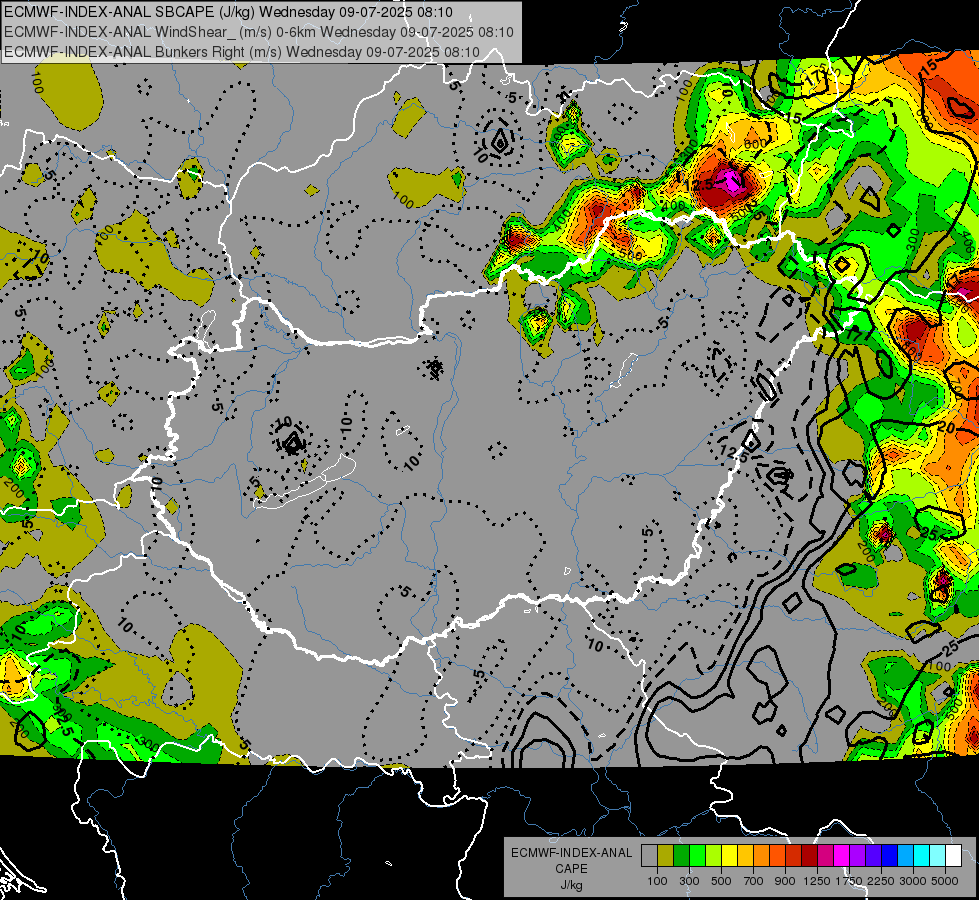Click the legend value 3000
979x900 pixels.
coord(913,881)
